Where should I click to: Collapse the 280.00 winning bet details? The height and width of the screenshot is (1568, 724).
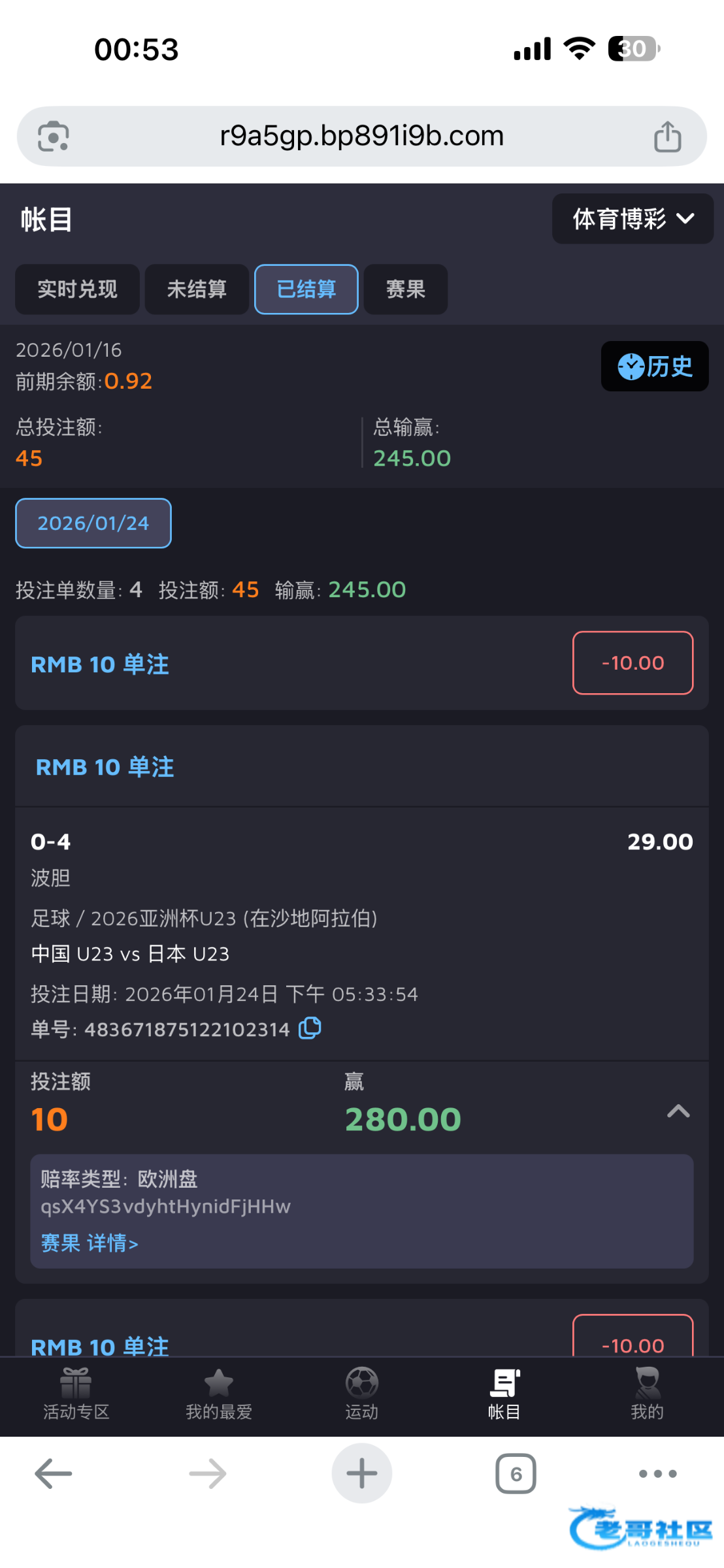[x=678, y=1111]
